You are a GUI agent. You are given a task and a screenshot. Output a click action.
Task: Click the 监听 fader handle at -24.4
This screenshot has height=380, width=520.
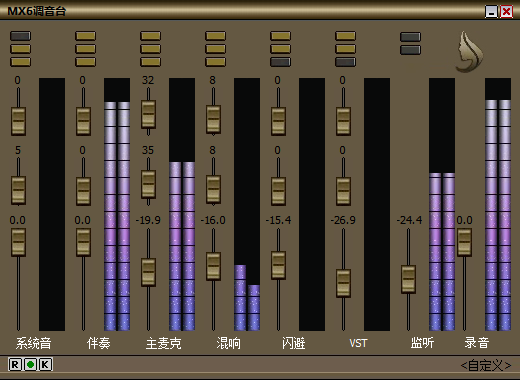click(x=408, y=279)
